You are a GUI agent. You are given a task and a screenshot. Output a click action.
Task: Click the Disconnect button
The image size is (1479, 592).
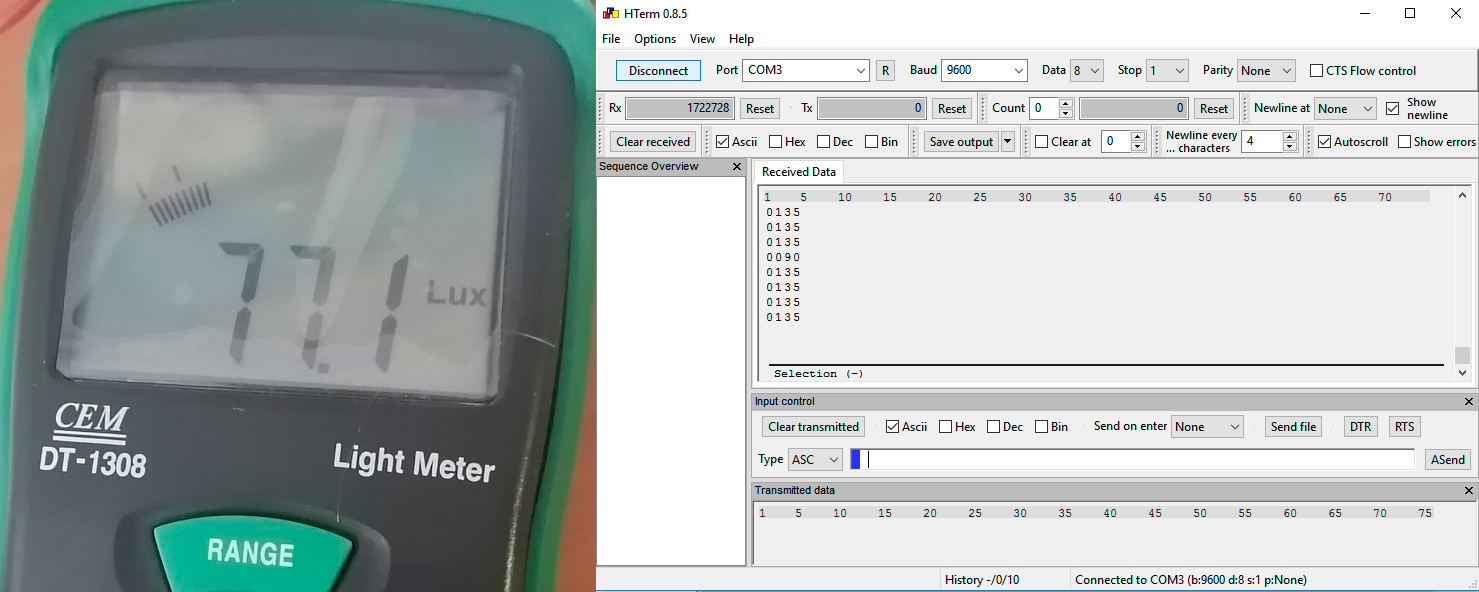tap(658, 71)
